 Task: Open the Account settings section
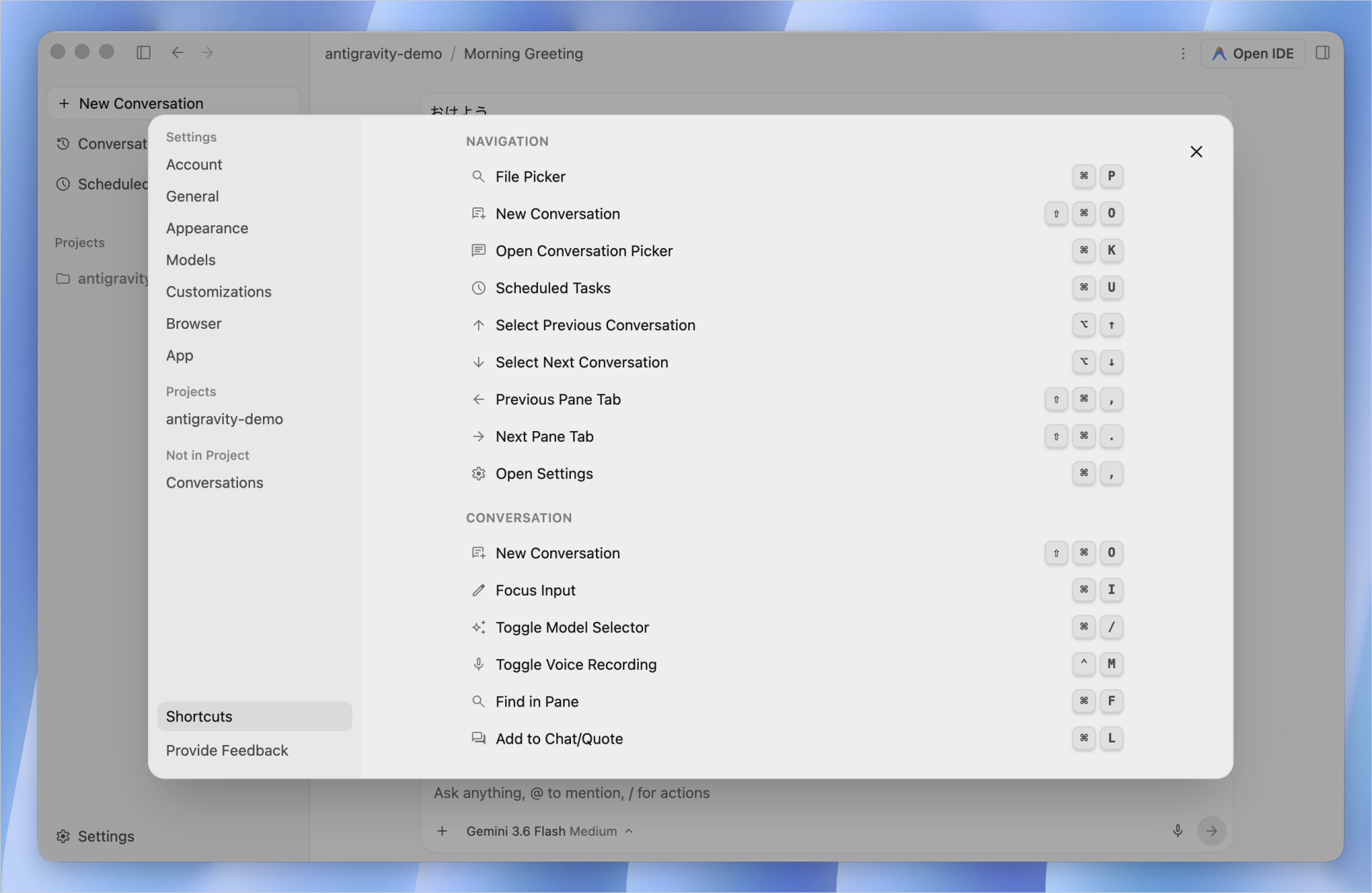click(x=194, y=164)
